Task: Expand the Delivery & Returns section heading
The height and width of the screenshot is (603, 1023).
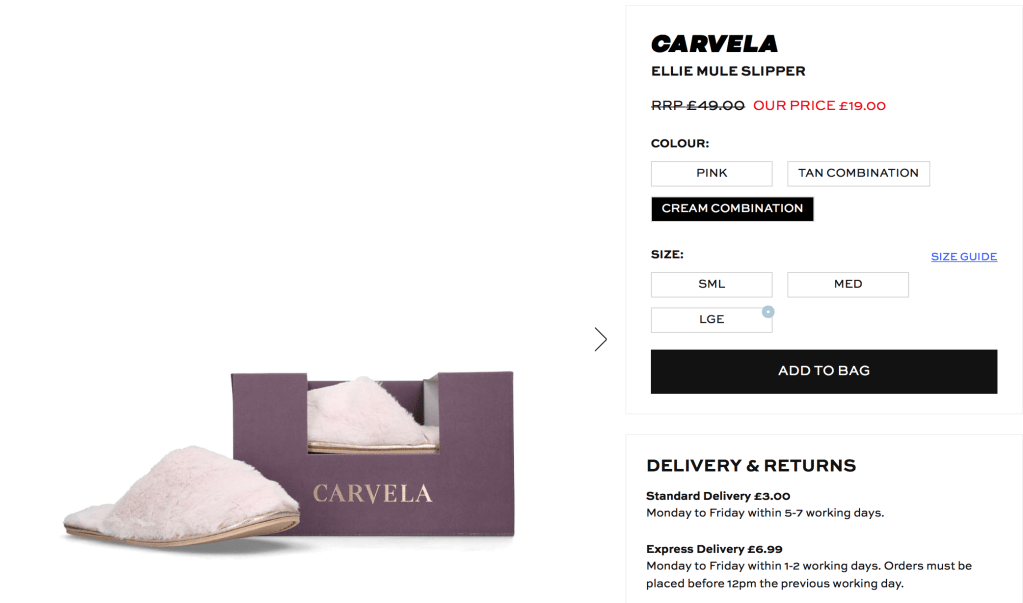Action: [751, 466]
